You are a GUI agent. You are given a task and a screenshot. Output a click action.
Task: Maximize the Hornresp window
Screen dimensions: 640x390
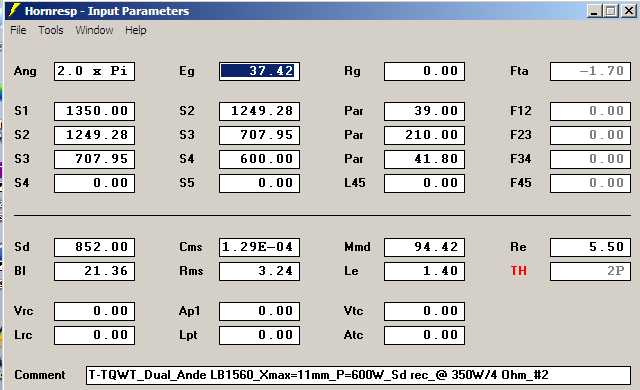coord(611,11)
